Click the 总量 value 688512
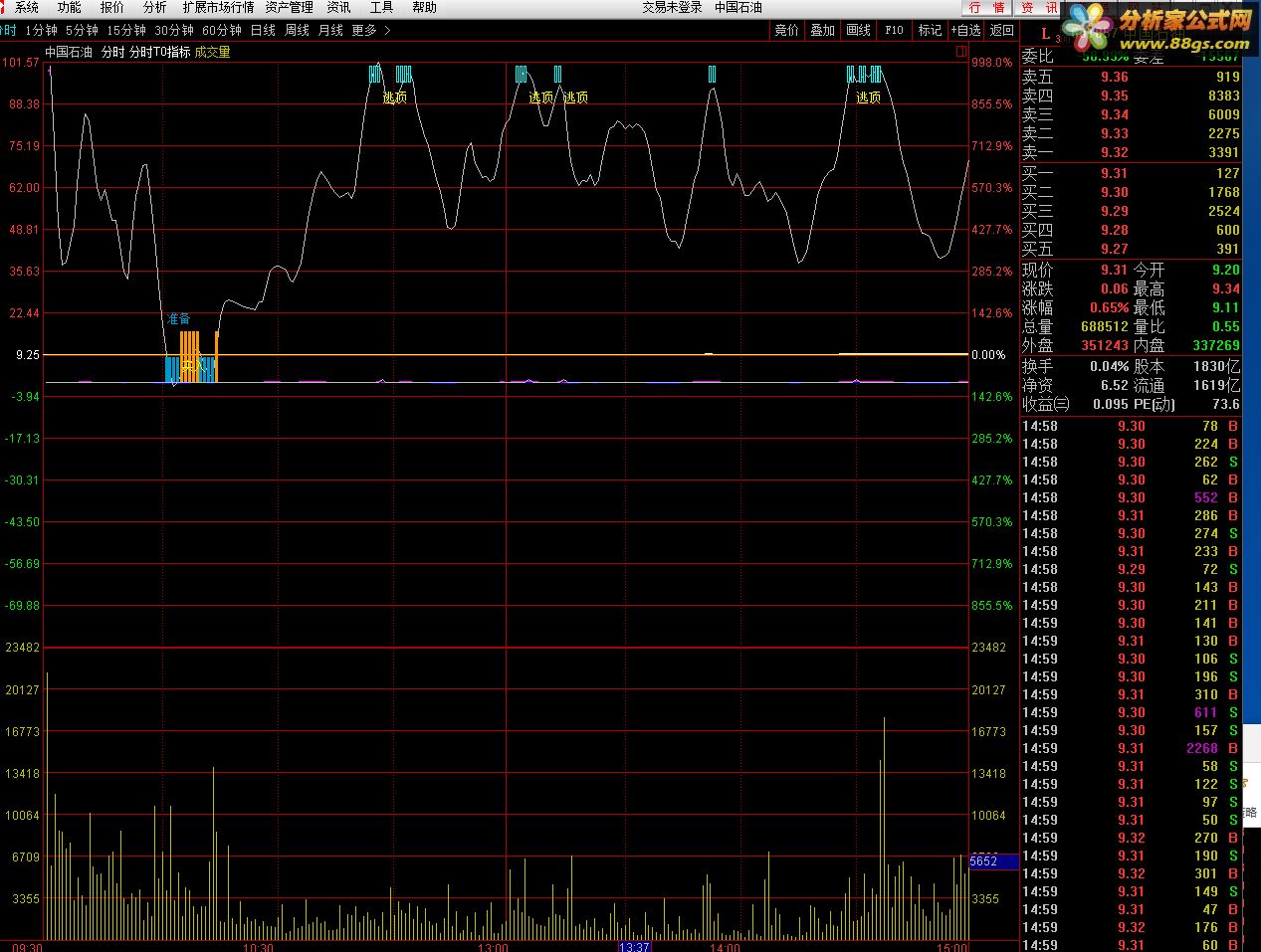 pos(1105,326)
